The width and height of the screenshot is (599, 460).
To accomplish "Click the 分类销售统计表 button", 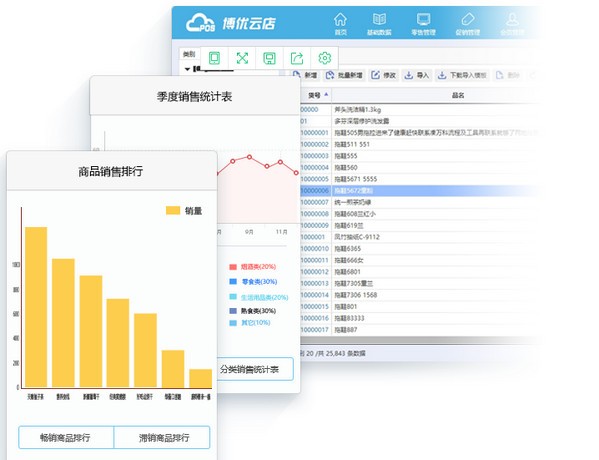I will (255, 369).
